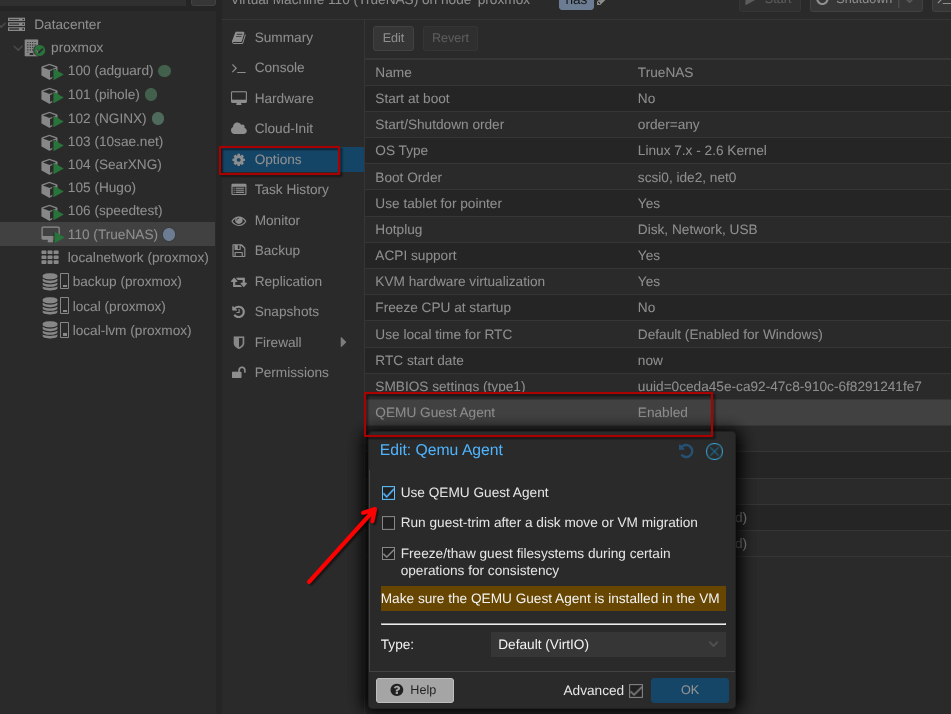Image resolution: width=951 pixels, height=714 pixels.
Task: Enable Run guest-trim after disk move
Action: coord(389,523)
